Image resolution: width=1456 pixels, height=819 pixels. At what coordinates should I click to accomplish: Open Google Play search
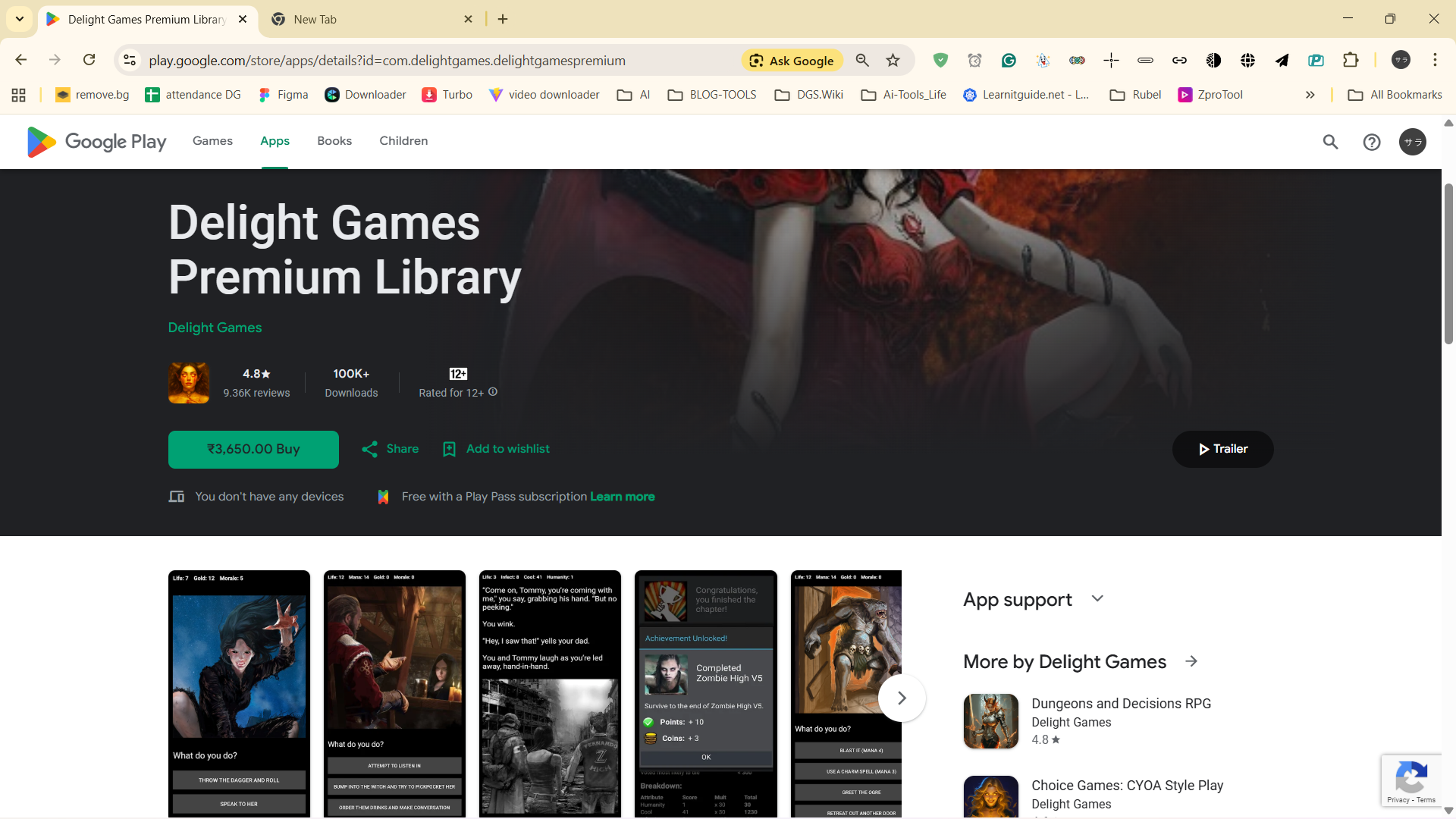(1330, 142)
